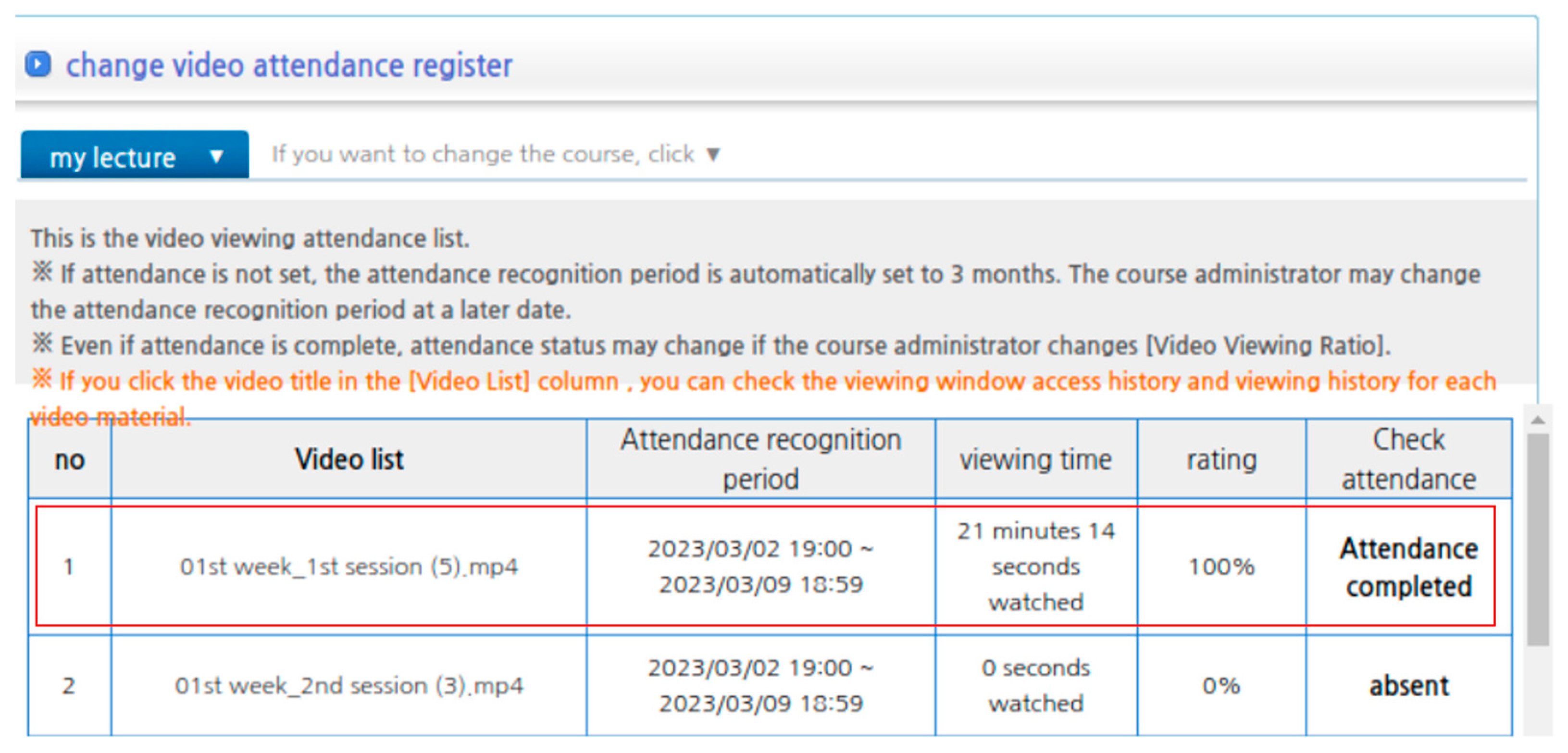Click the blue play icon beside the page title
The height and width of the screenshot is (753, 1568).
pyautogui.click(x=38, y=64)
